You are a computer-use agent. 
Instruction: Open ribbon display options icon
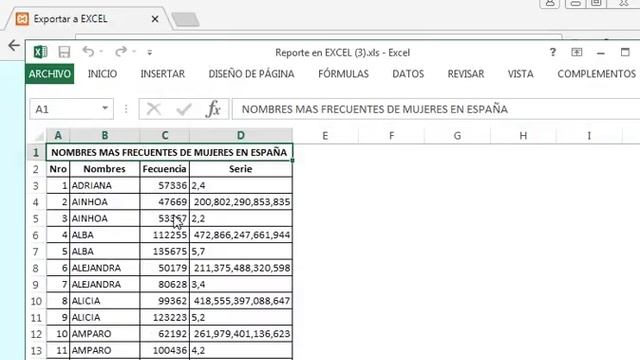(x=576, y=52)
